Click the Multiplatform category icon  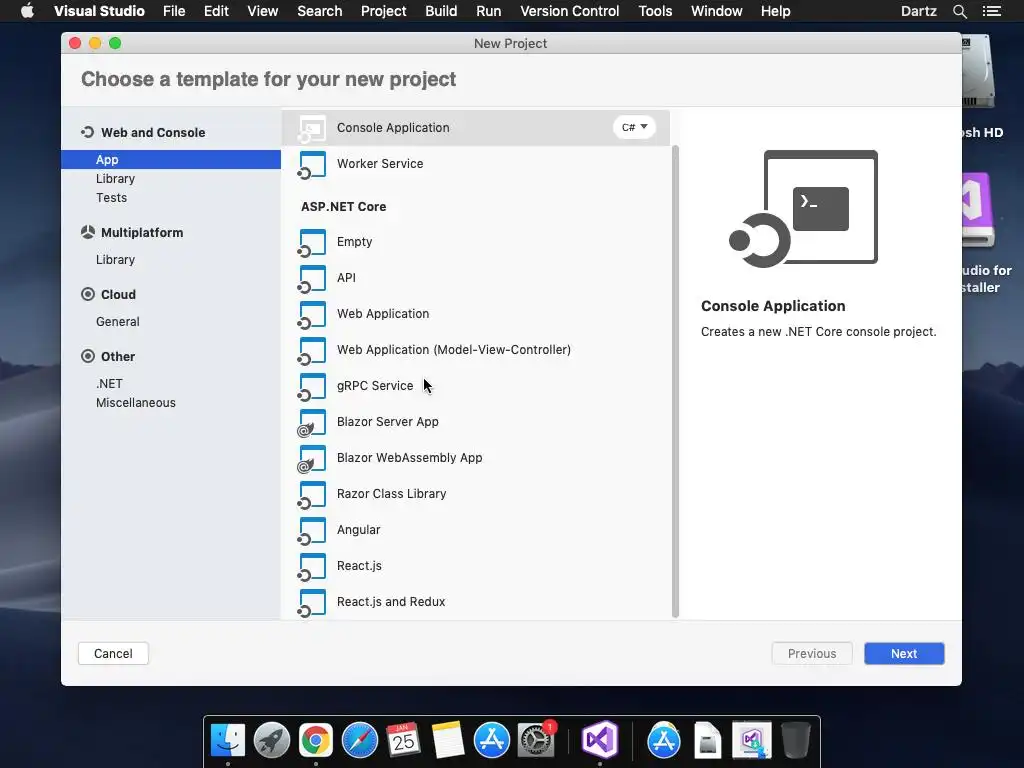(x=88, y=232)
